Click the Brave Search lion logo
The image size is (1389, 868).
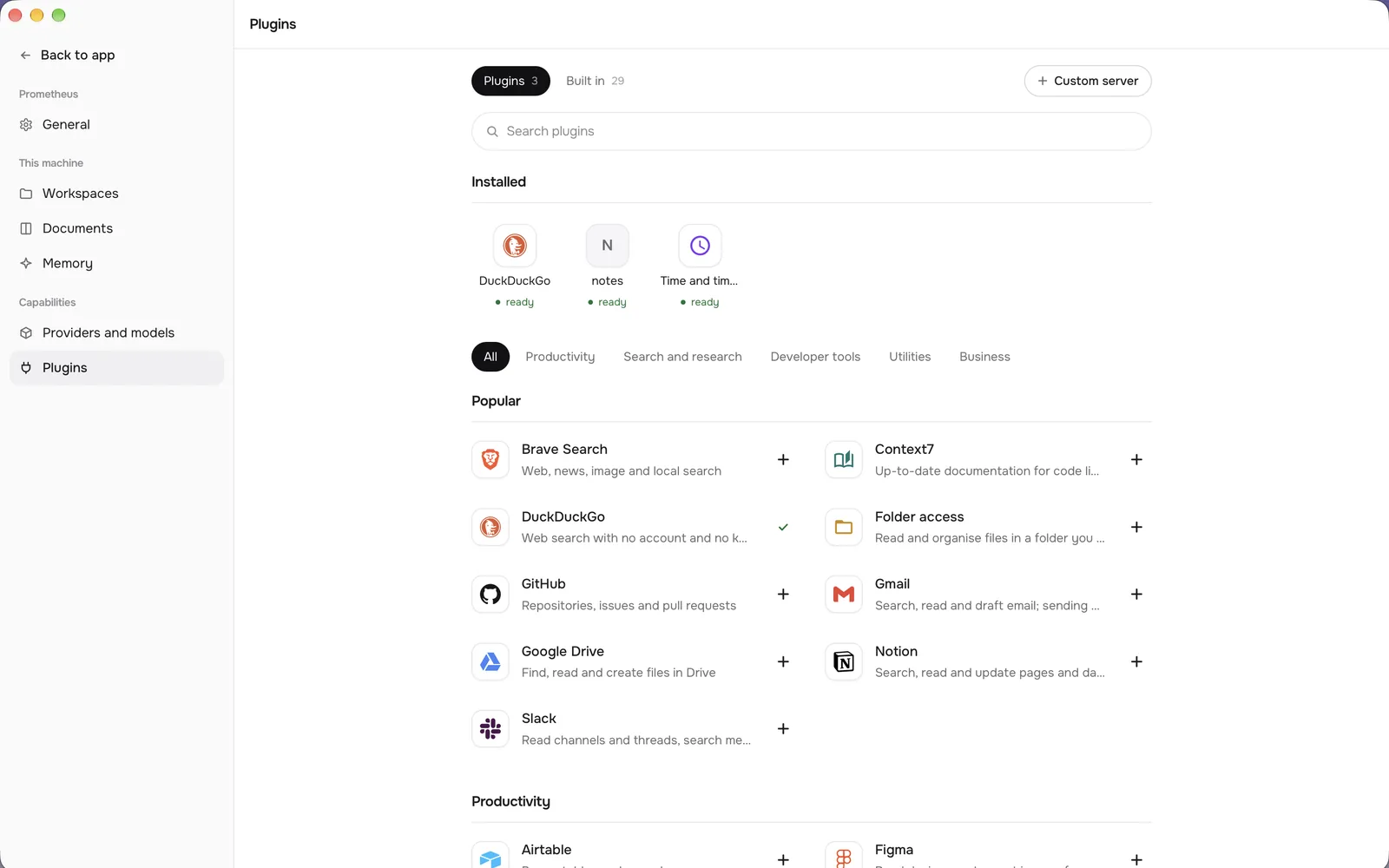click(x=490, y=460)
